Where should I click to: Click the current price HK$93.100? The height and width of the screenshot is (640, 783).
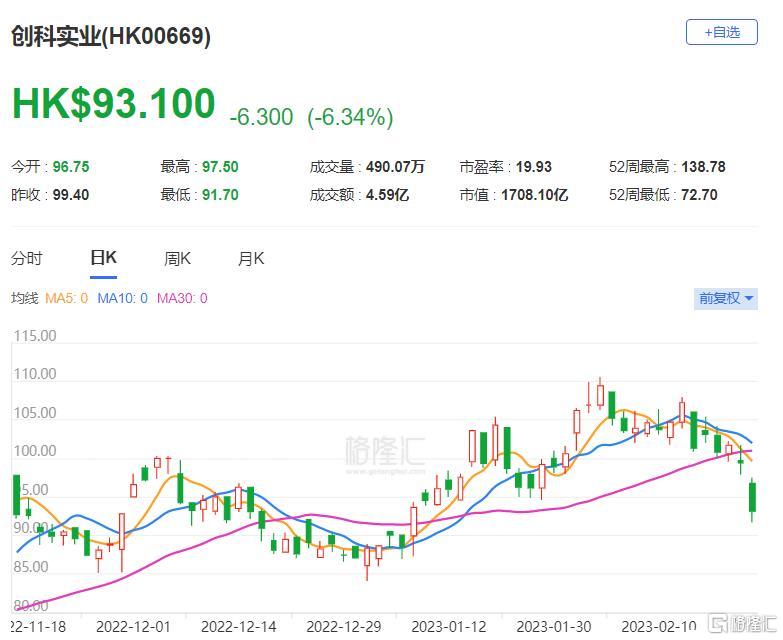coord(113,103)
